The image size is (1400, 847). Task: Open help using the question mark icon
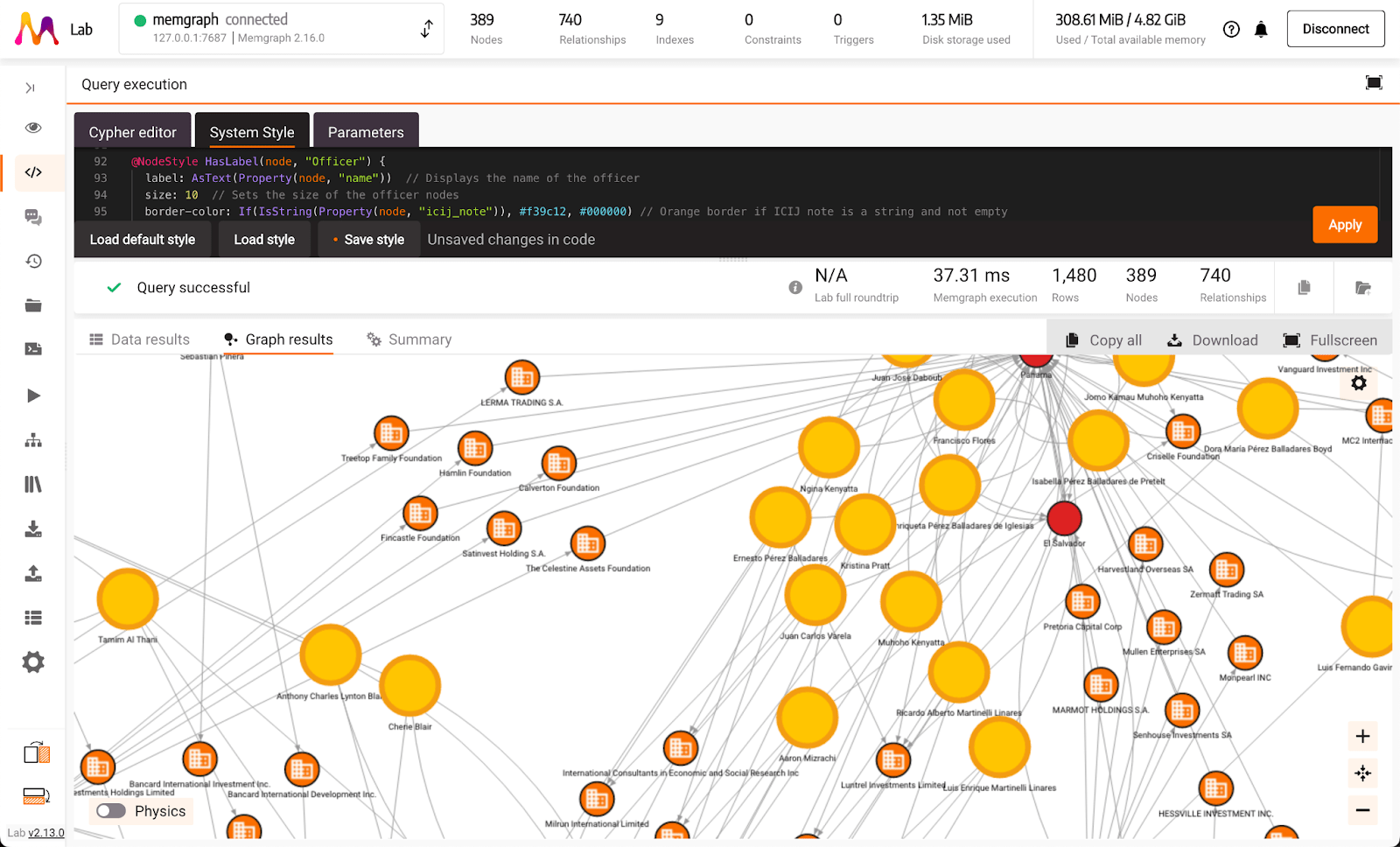click(1231, 29)
